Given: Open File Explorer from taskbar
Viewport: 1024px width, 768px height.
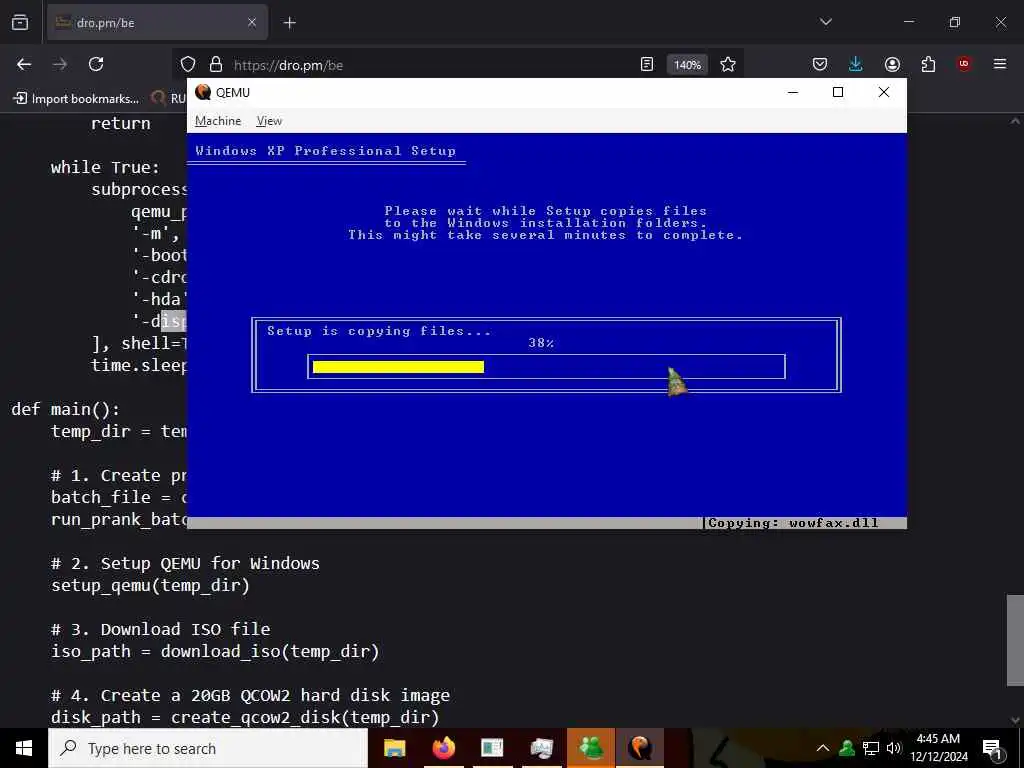Looking at the screenshot, I should click(394, 748).
